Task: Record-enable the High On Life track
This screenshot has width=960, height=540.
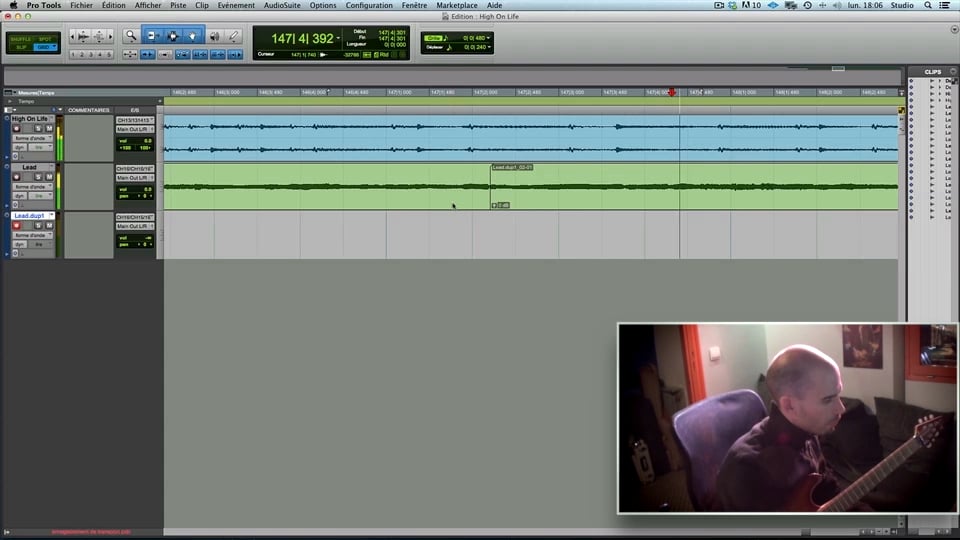Action: click(17, 129)
